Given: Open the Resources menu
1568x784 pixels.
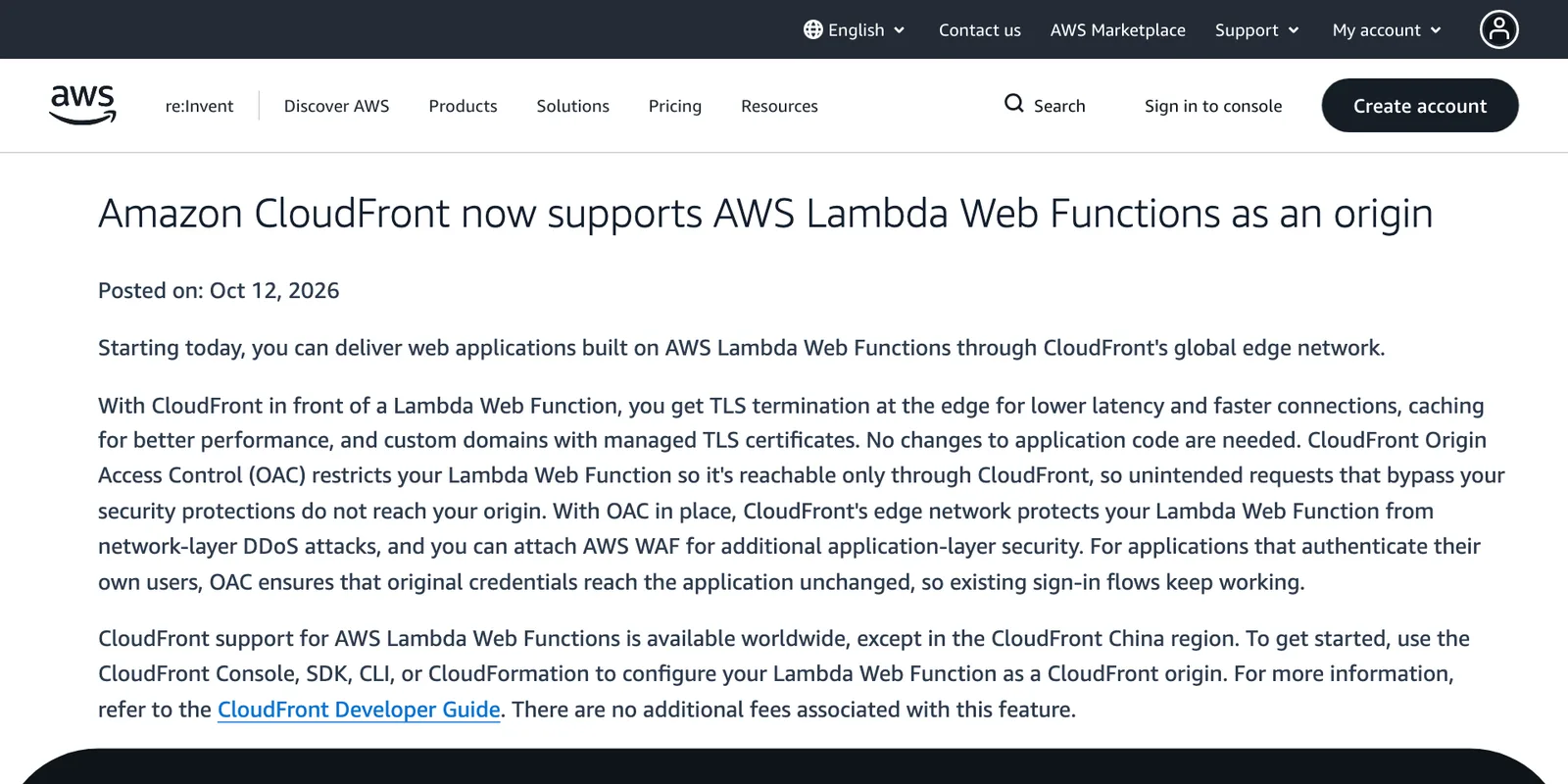Looking at the screenshot, I should [779, 106].
